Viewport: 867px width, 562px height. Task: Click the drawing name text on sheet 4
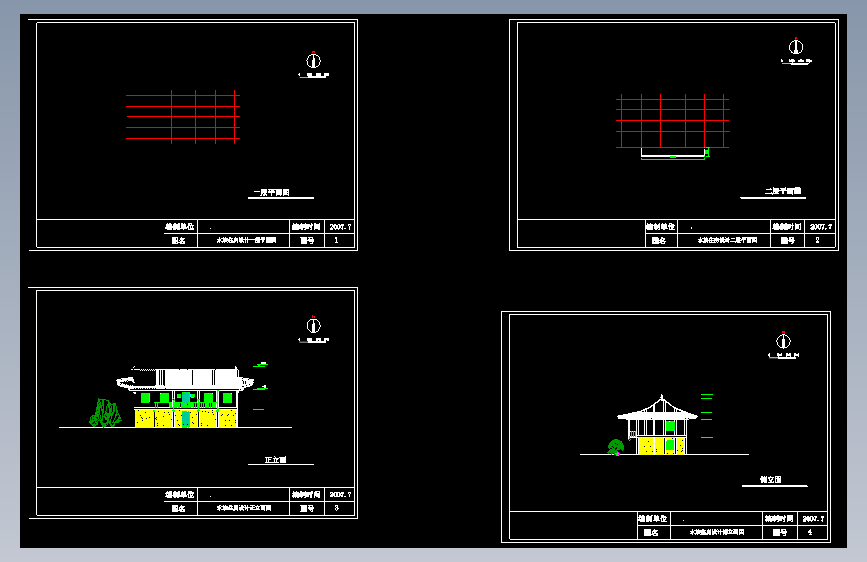717,532
